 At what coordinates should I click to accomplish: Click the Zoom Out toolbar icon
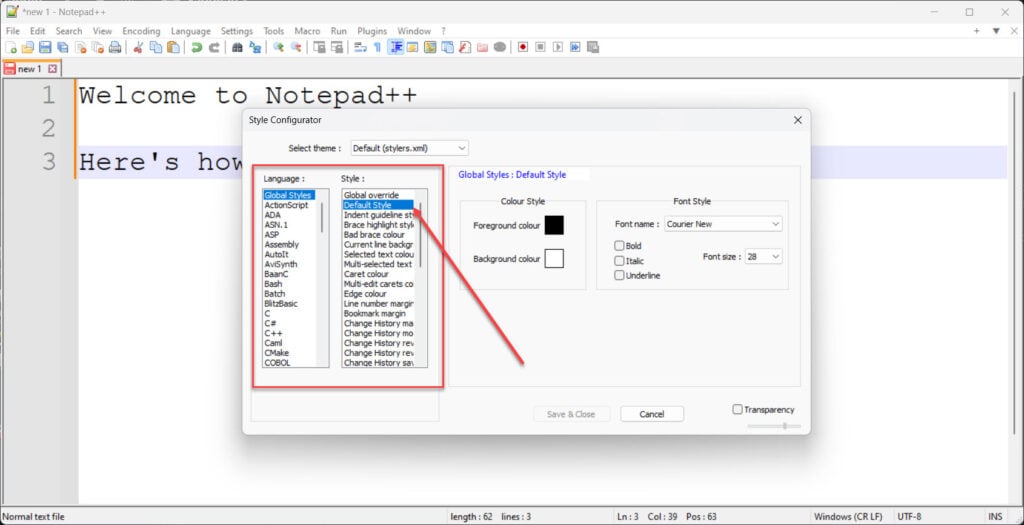(296, 47)
